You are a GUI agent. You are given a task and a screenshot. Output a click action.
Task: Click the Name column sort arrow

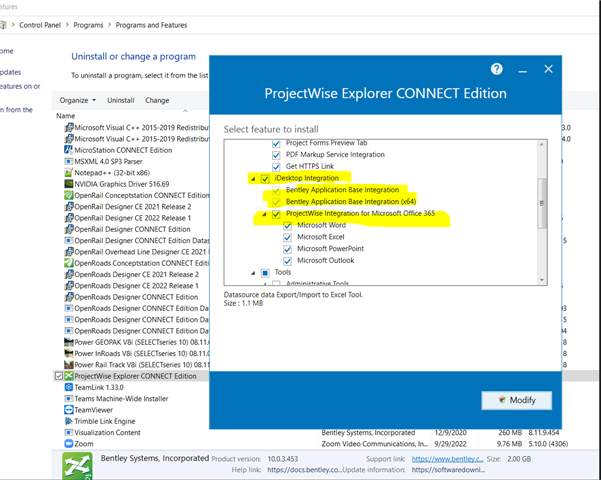(186, 111)
